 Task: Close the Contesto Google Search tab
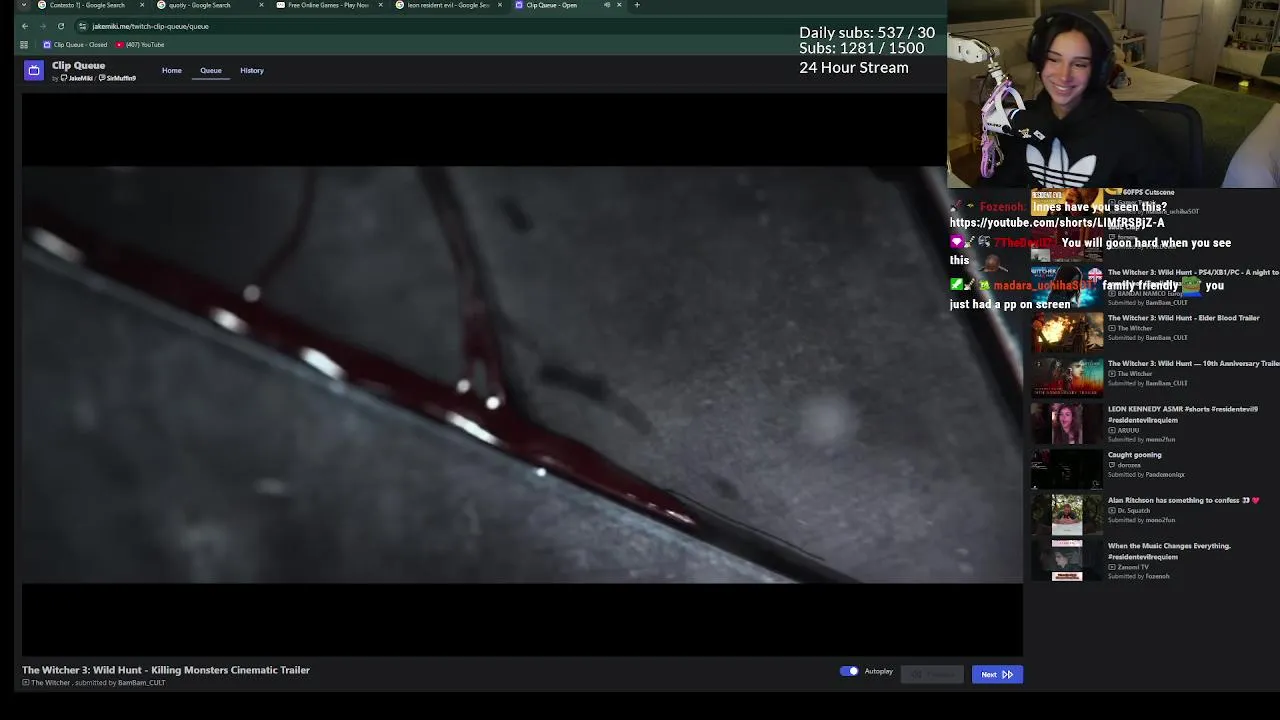(142, 5)
